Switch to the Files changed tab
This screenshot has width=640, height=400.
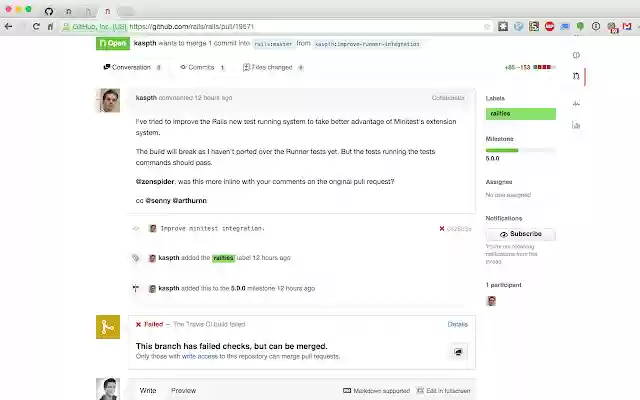coord(273,67)
